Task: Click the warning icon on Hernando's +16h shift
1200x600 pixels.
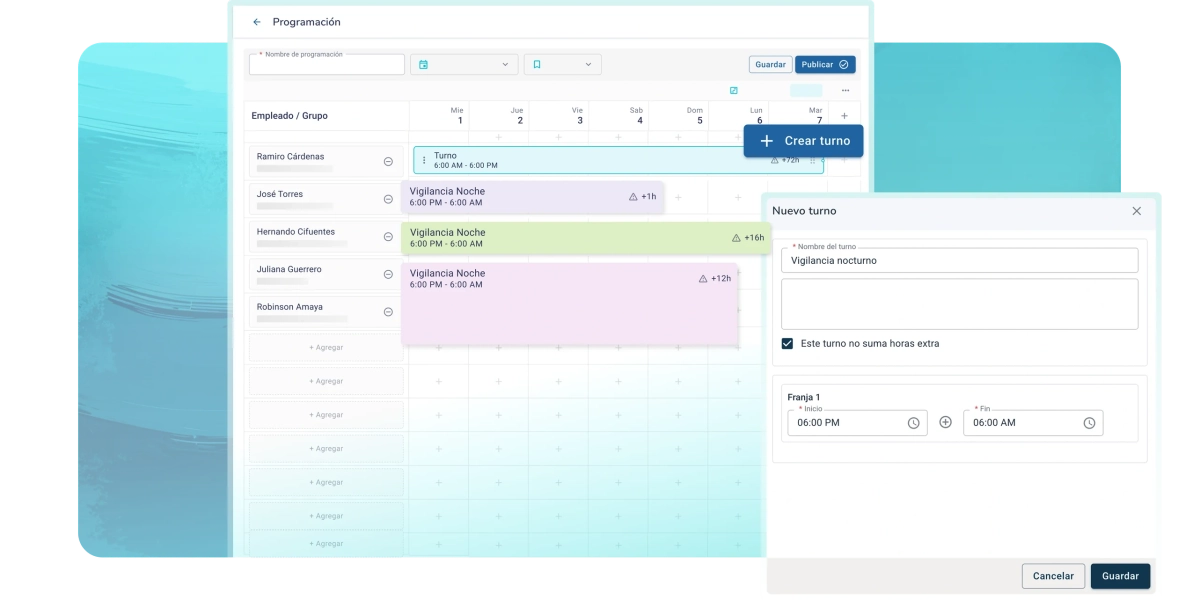Action: click(736, 238)
